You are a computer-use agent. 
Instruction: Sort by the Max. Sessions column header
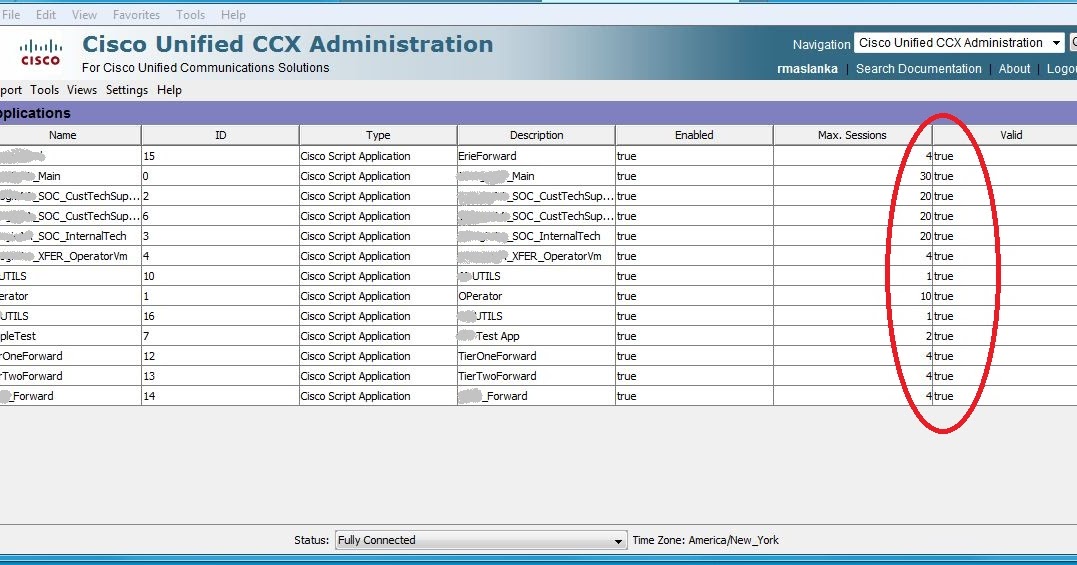852,135
